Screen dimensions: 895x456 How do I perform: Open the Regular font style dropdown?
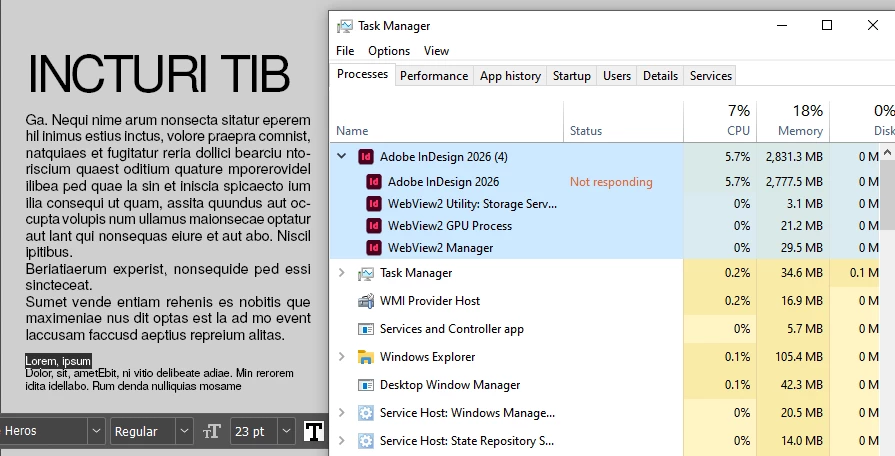tap(184, 431)
